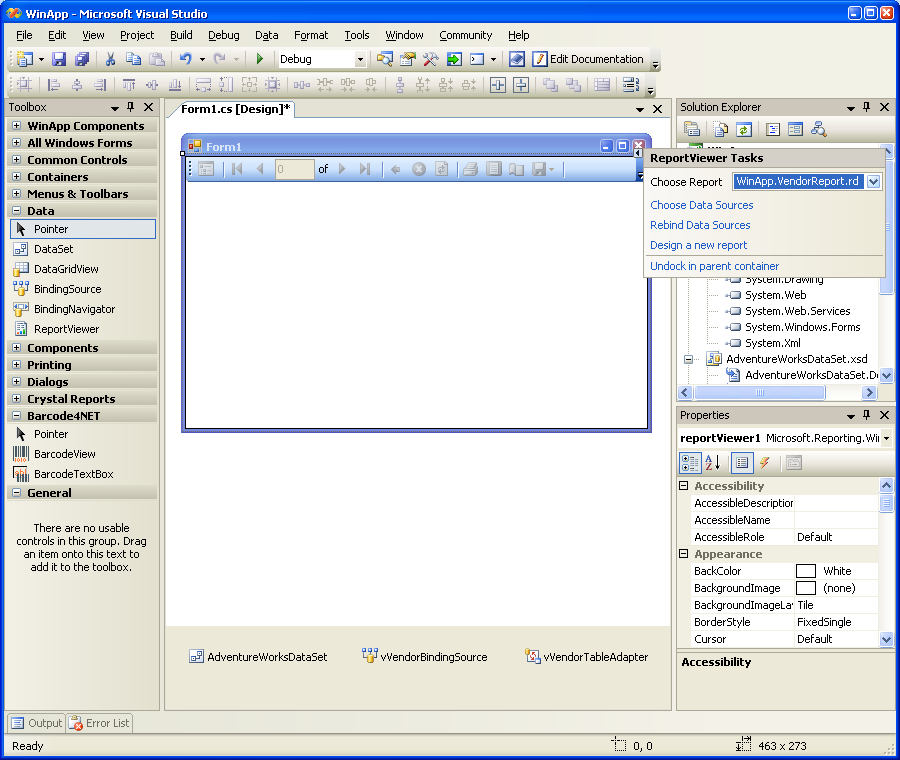Open the Debug configuration dropdown
The height and width of the screenshot is (760, 900).
pos(360,60)
